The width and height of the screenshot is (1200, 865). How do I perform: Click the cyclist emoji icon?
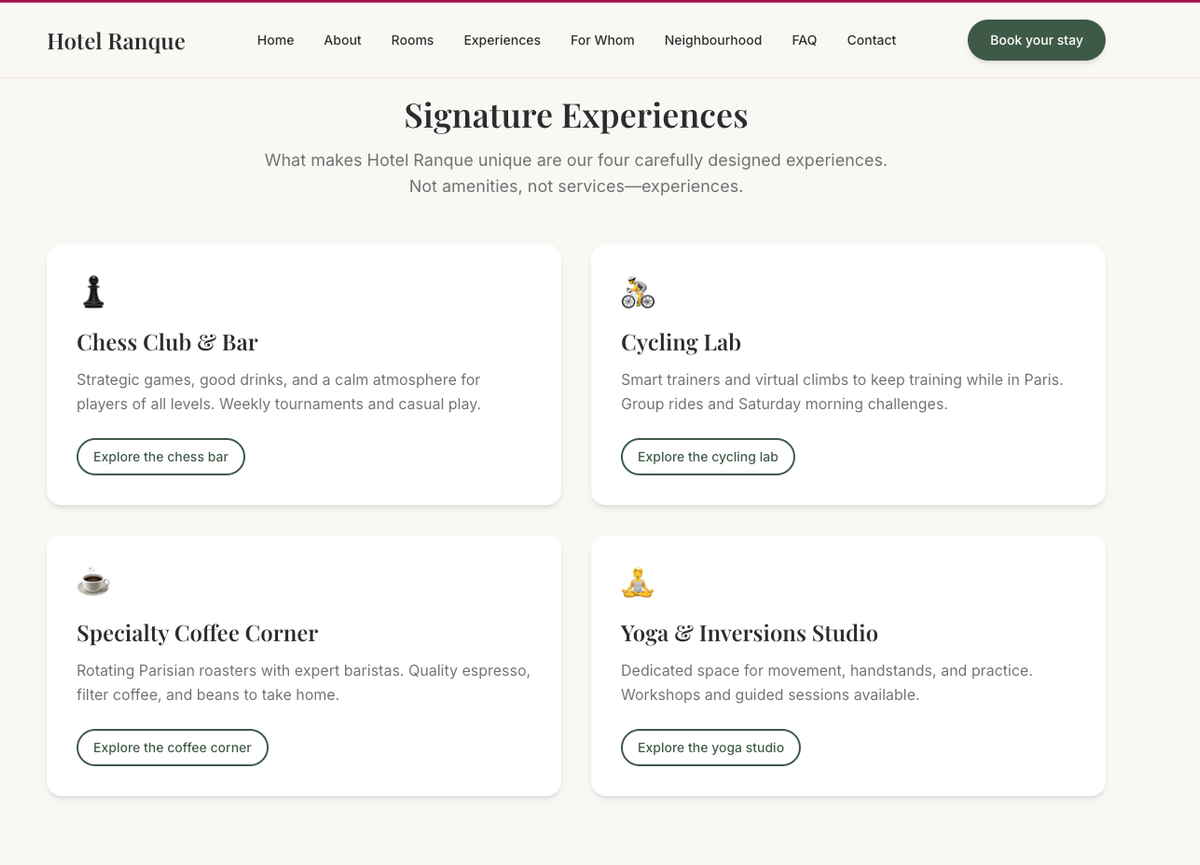pyautogui.click(x=638, y=291)
